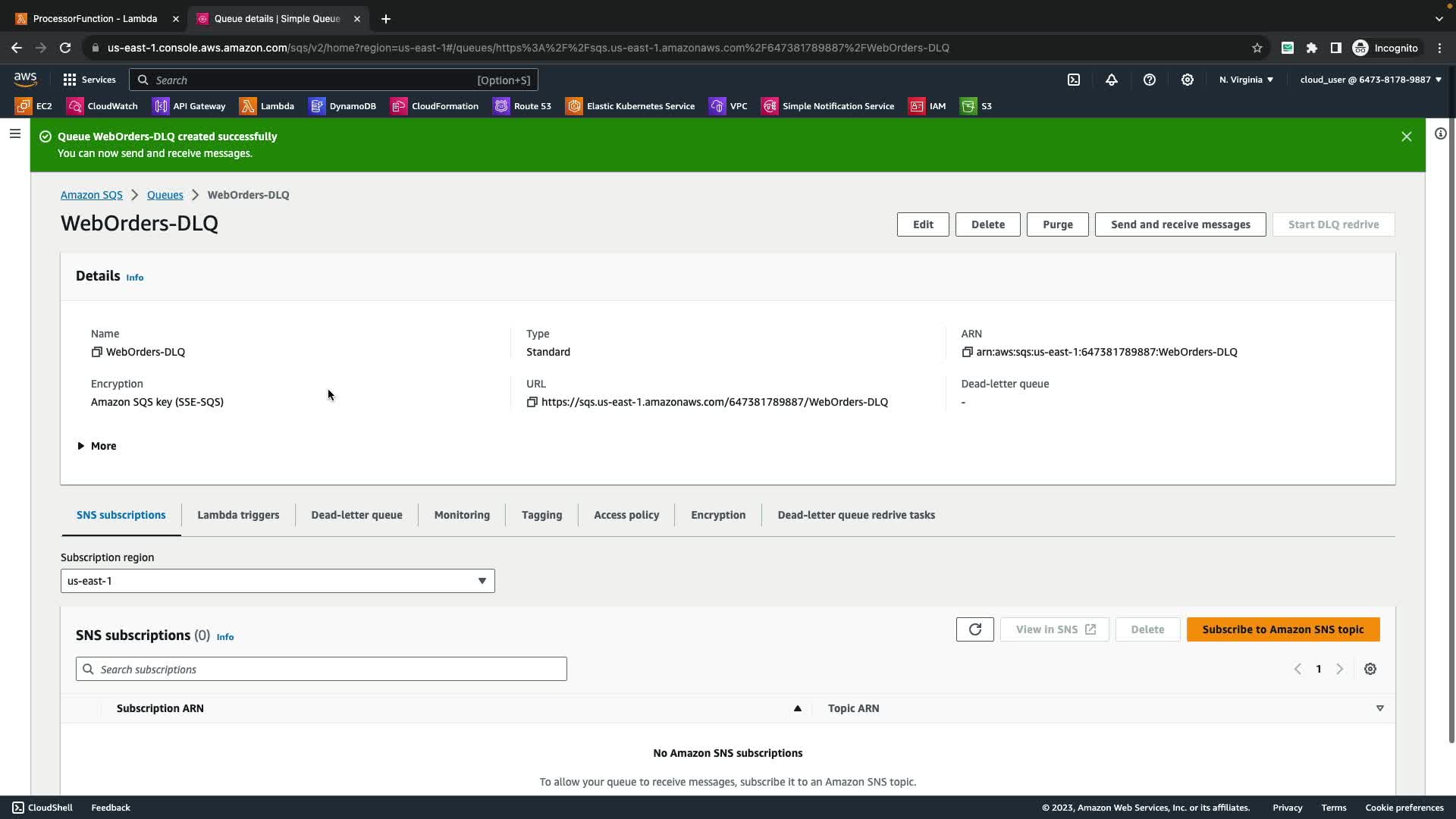Image resolution: width=1456 pixels, height=819 pixels.
Task: Refresh the SNS subscriptions list
Action: coord(974,629)
